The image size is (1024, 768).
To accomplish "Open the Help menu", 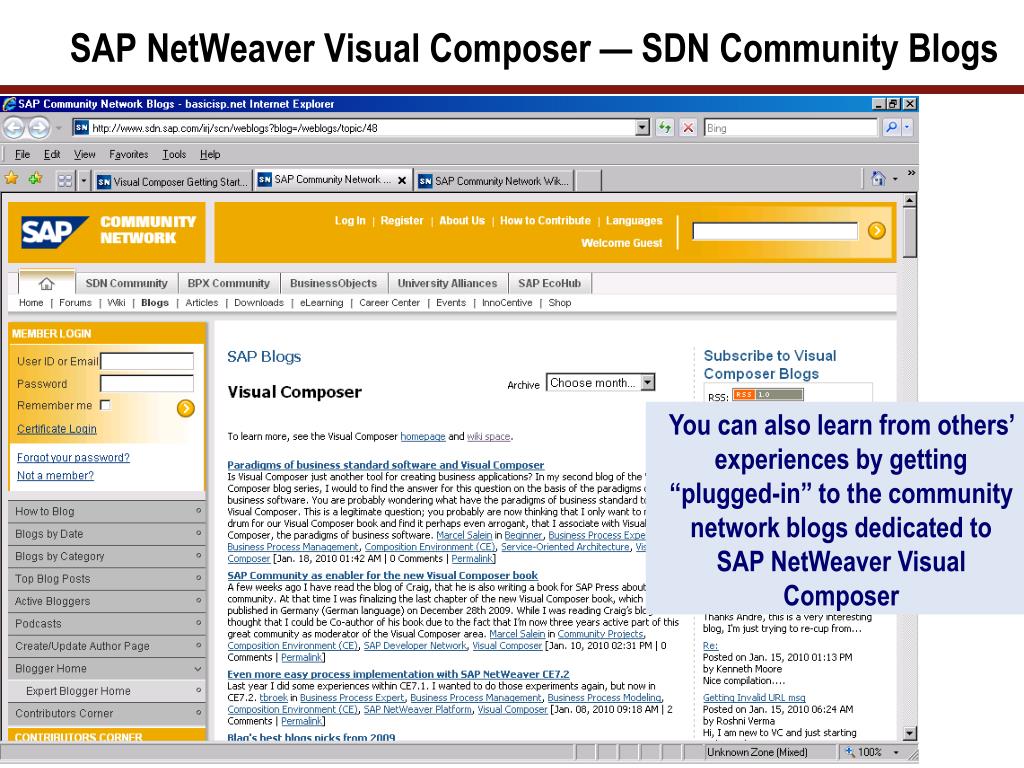I will click(210, 154).
